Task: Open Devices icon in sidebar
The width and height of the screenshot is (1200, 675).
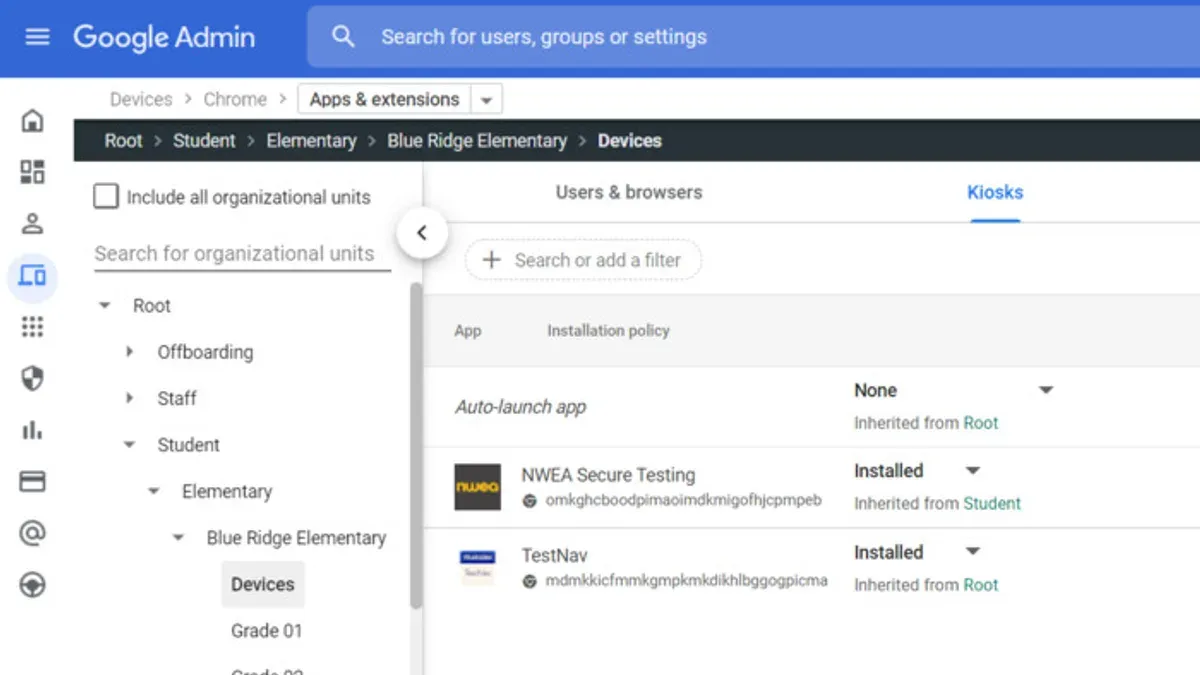Action: point(33,276)
